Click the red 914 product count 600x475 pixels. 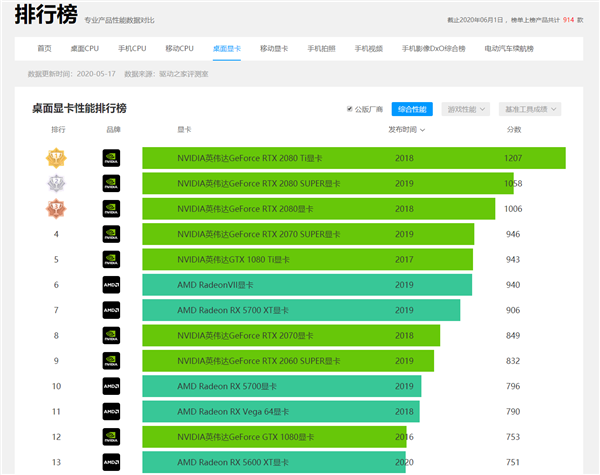point(568,20)
